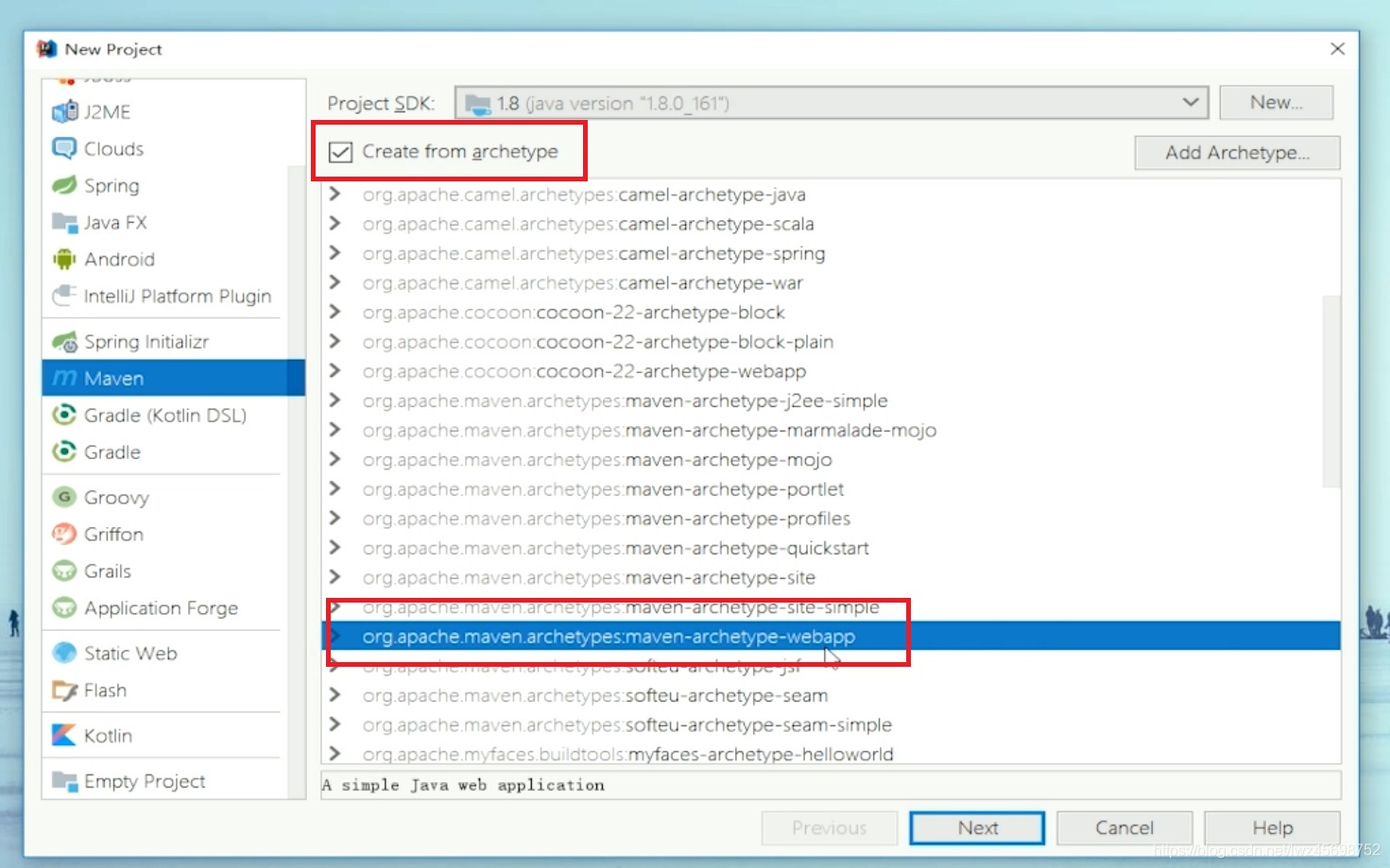Select maven-archetype-mojo row
The height and width of the screenshot is (868, 1390).
click(831, 459)
